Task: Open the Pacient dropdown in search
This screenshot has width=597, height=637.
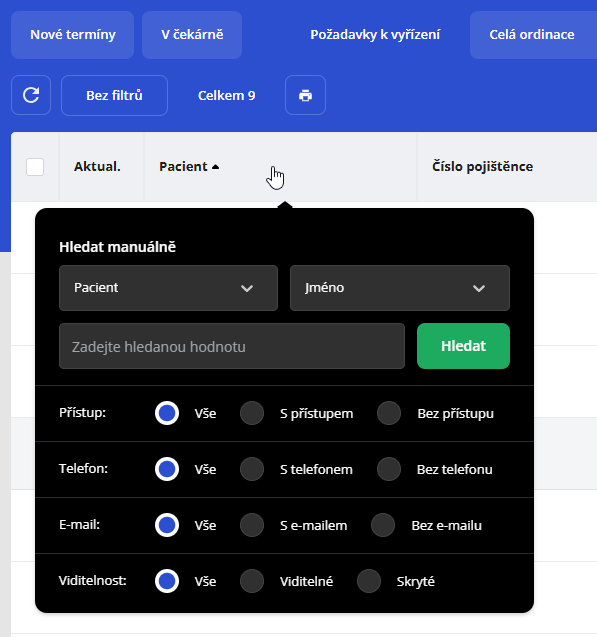Action: pyautogui.click(x=169, y=288)
